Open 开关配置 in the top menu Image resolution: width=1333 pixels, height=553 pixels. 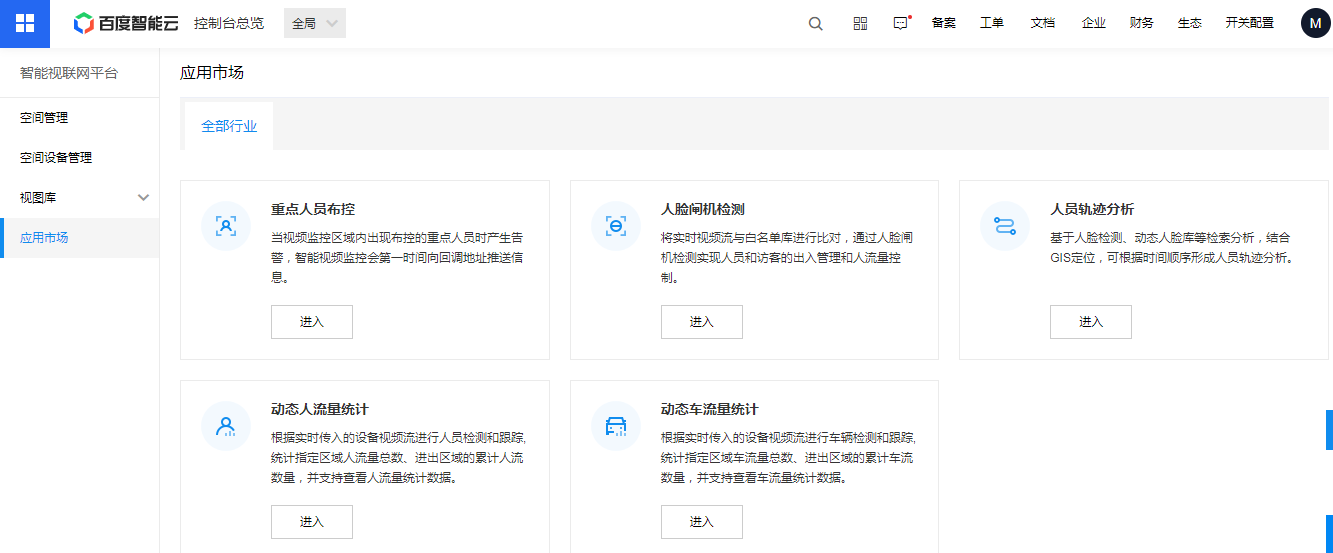click(x=1250, y=23)
